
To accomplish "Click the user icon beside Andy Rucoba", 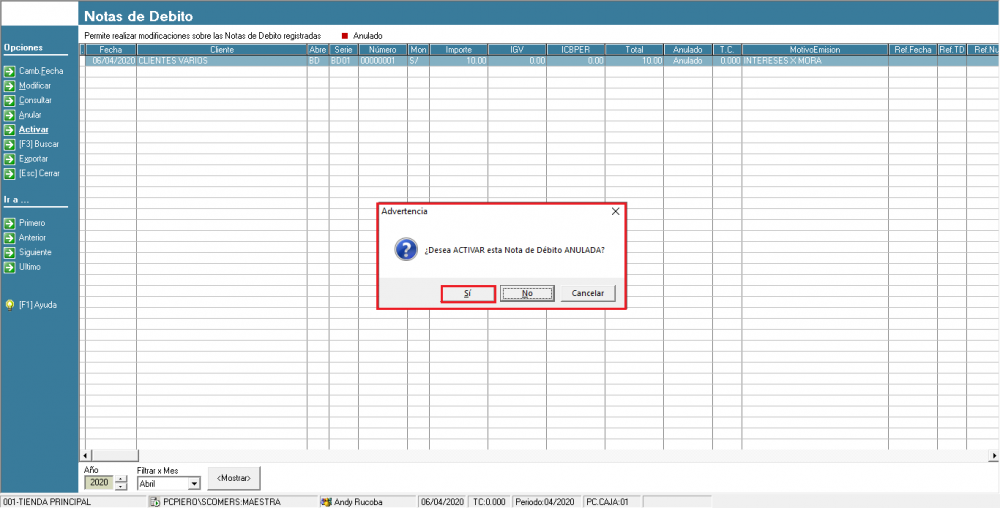I will coord(327,502).
